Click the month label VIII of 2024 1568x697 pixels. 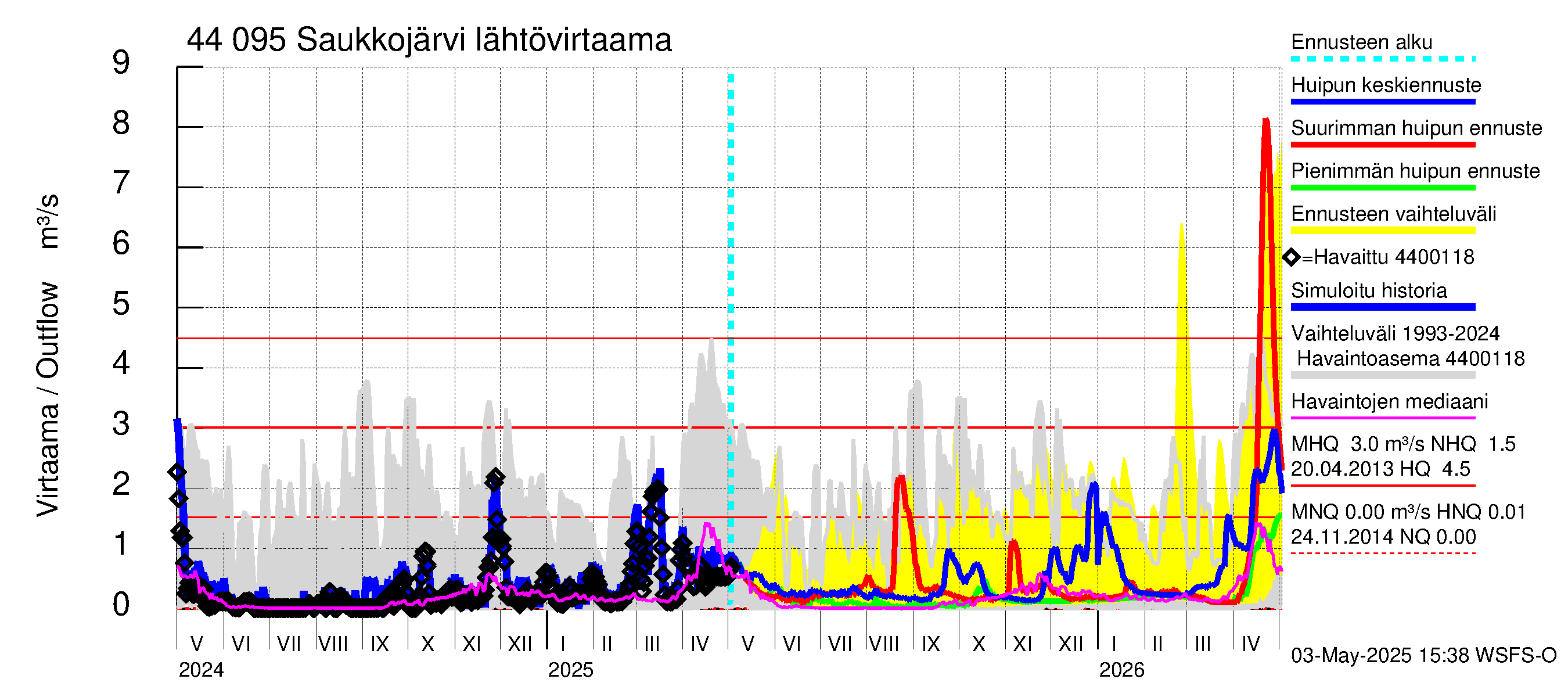(333, 644)
